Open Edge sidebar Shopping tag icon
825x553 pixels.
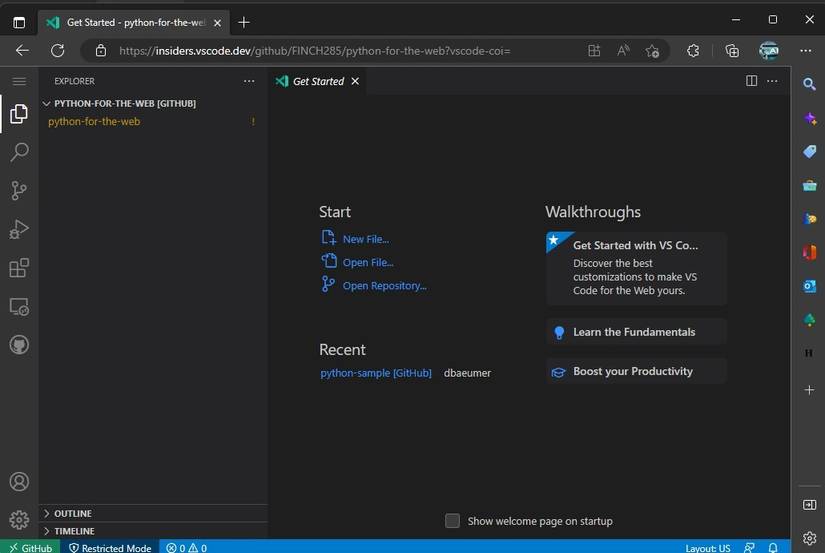[x=810, y=152]
